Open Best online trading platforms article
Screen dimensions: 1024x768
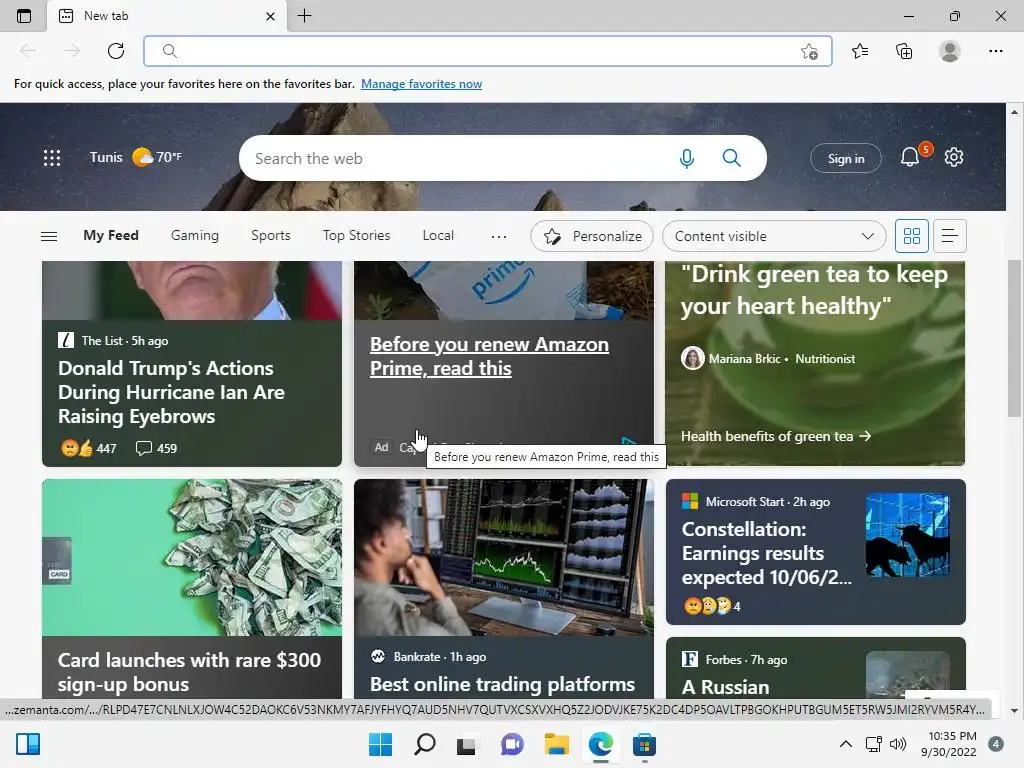click(x=502, y=684)
